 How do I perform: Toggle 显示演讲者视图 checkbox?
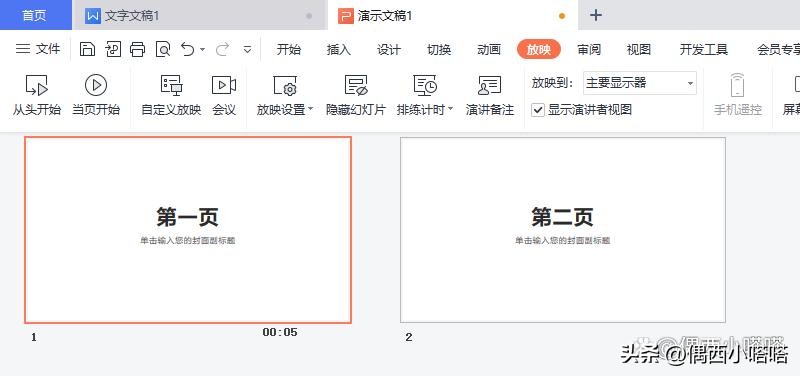537,110
